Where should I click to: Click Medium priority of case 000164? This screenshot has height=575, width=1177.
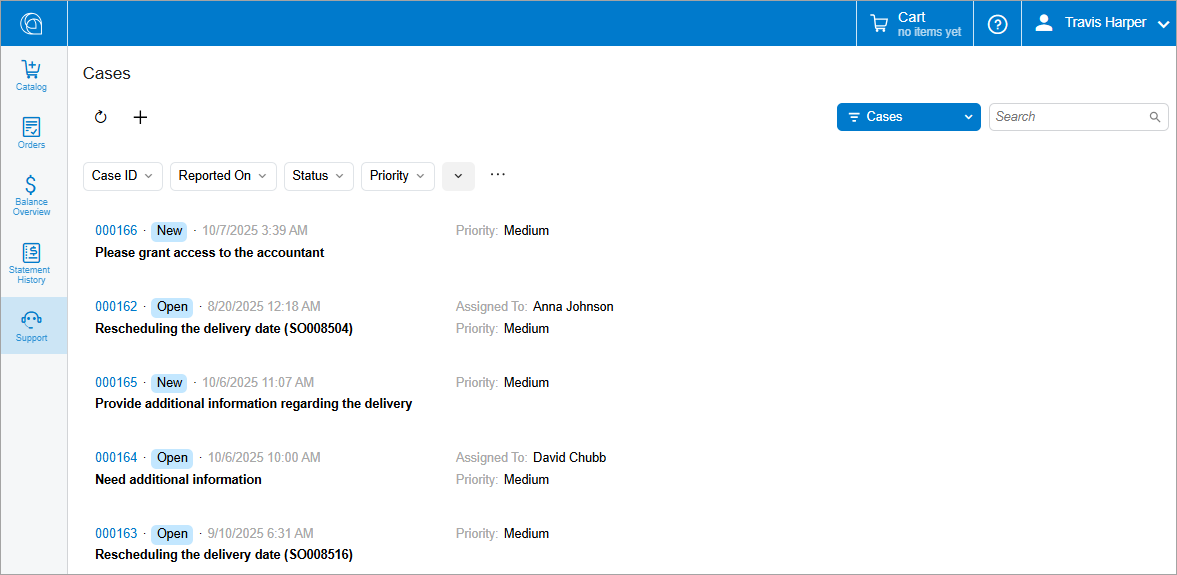pyautogui.click(x=526, y=479)
